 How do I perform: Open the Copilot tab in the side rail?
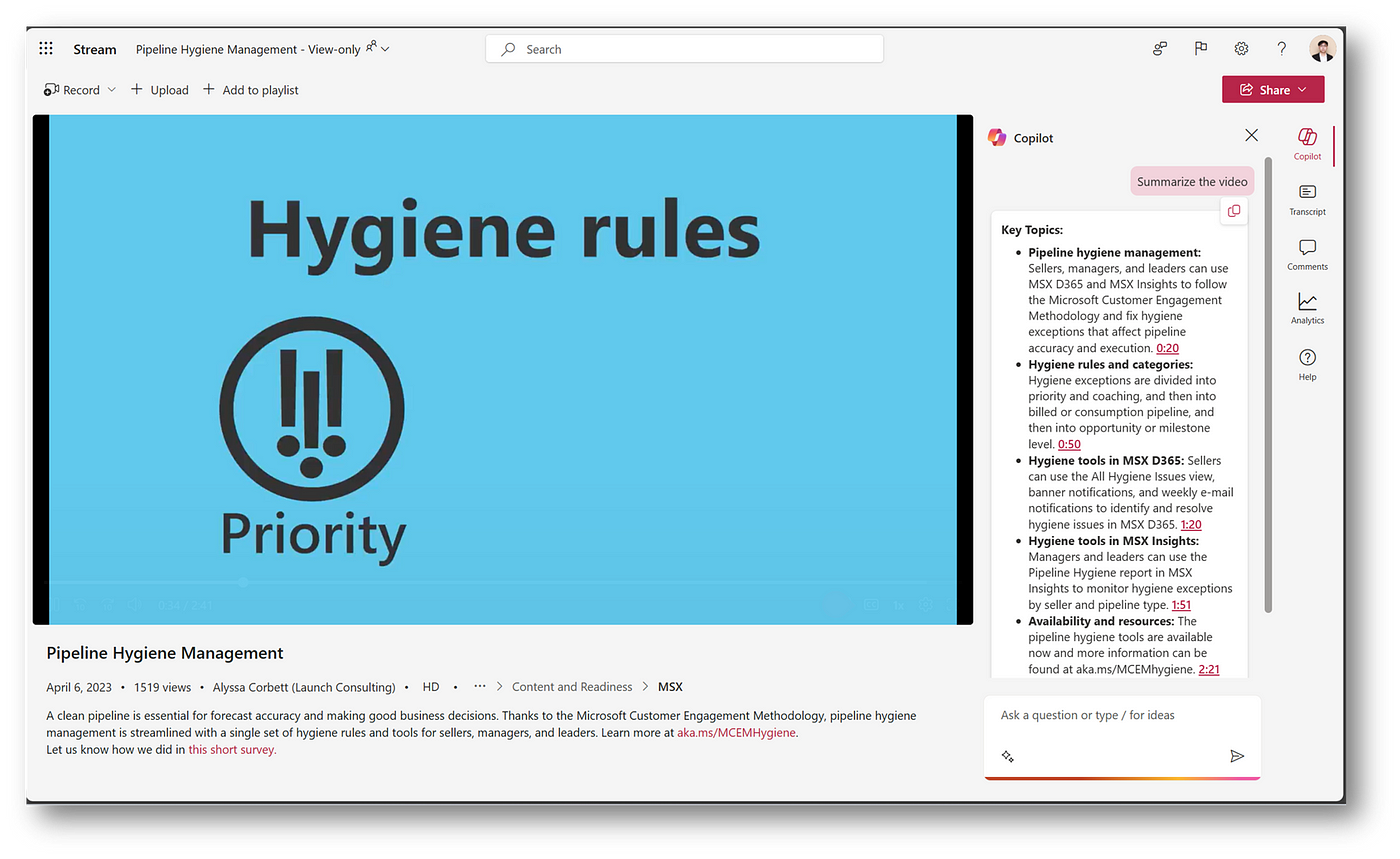coord(1307,143)
